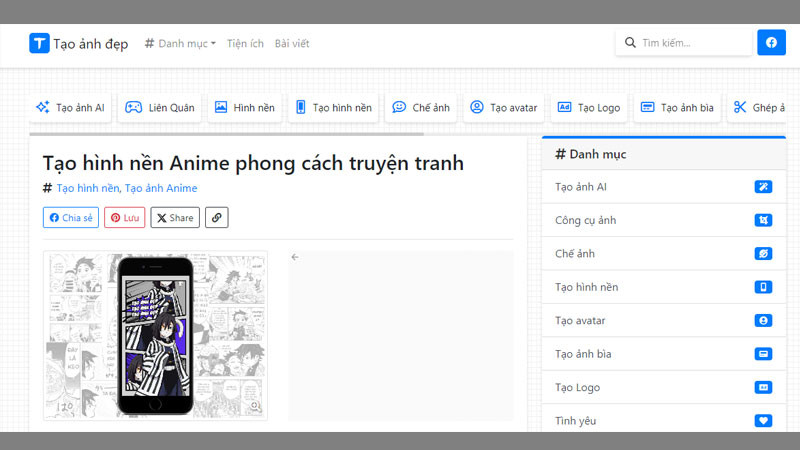Open Công cụ ảnh in the sidebar list
Viewport: 800px width, 450px height.
tap(664, 220)
